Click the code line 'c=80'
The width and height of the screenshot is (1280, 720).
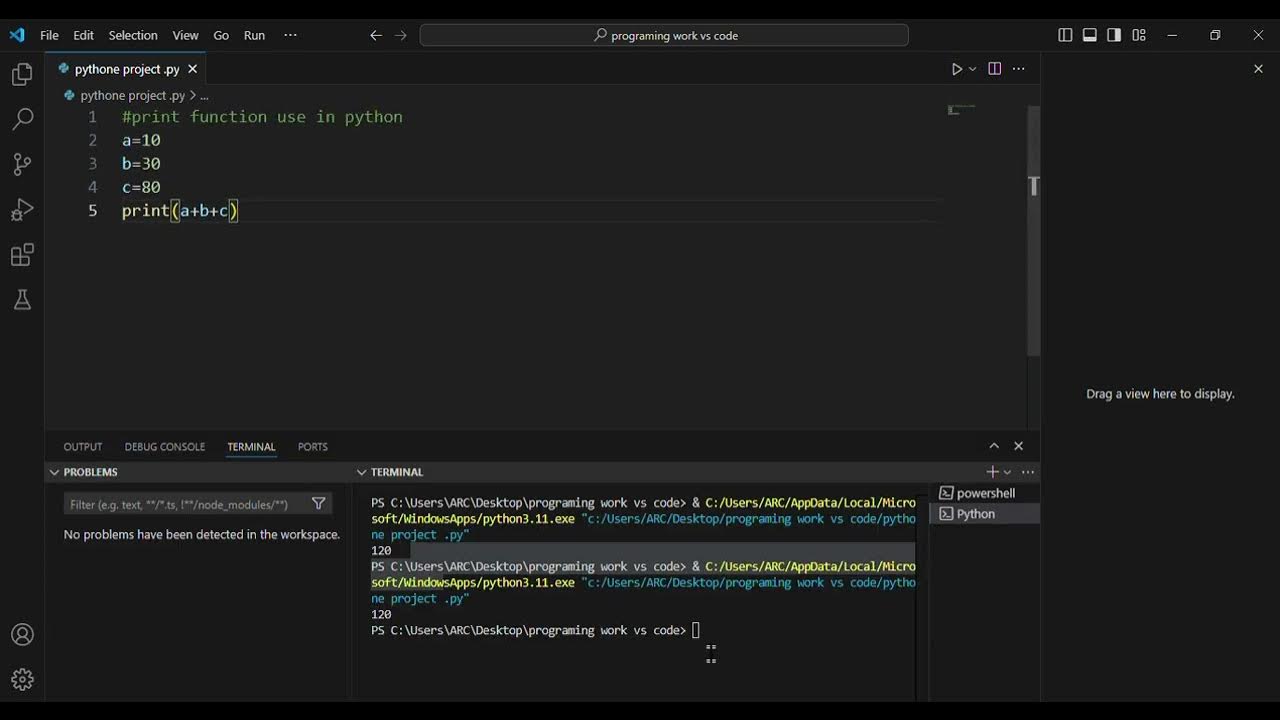(x=141, y=187)
